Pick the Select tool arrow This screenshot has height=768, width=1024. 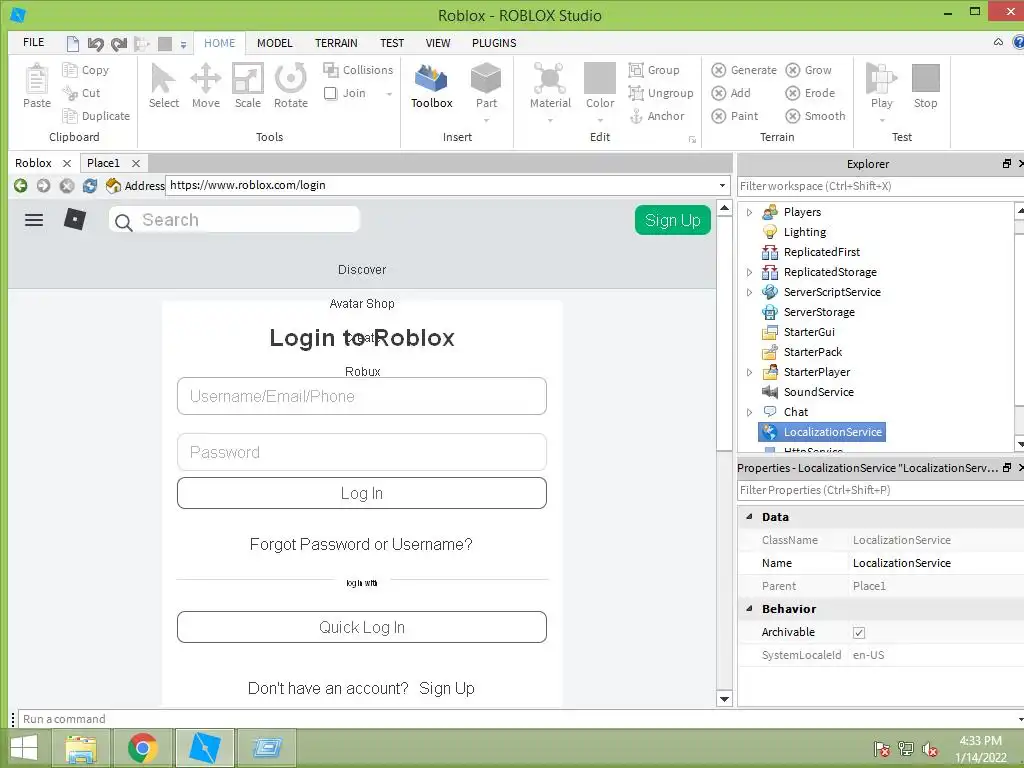[163, 86]
